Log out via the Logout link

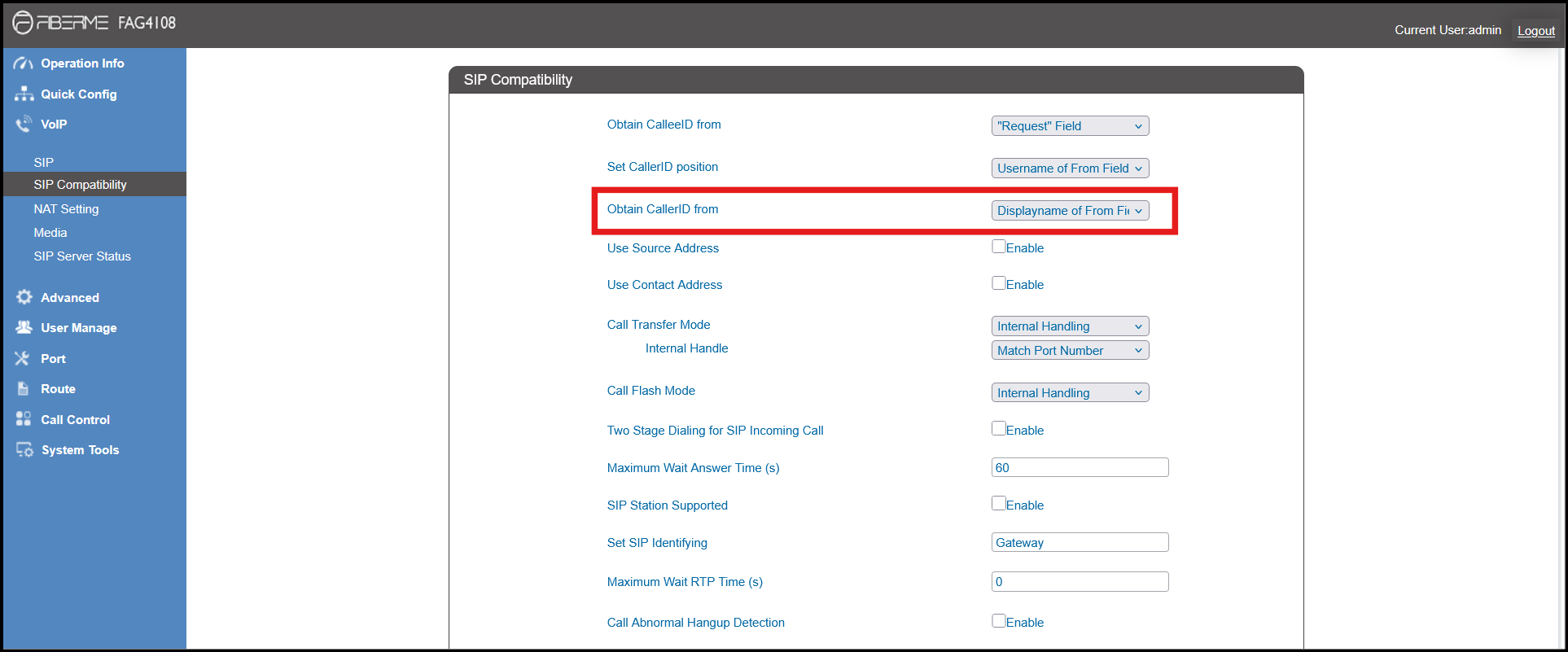coord(1536,31)
